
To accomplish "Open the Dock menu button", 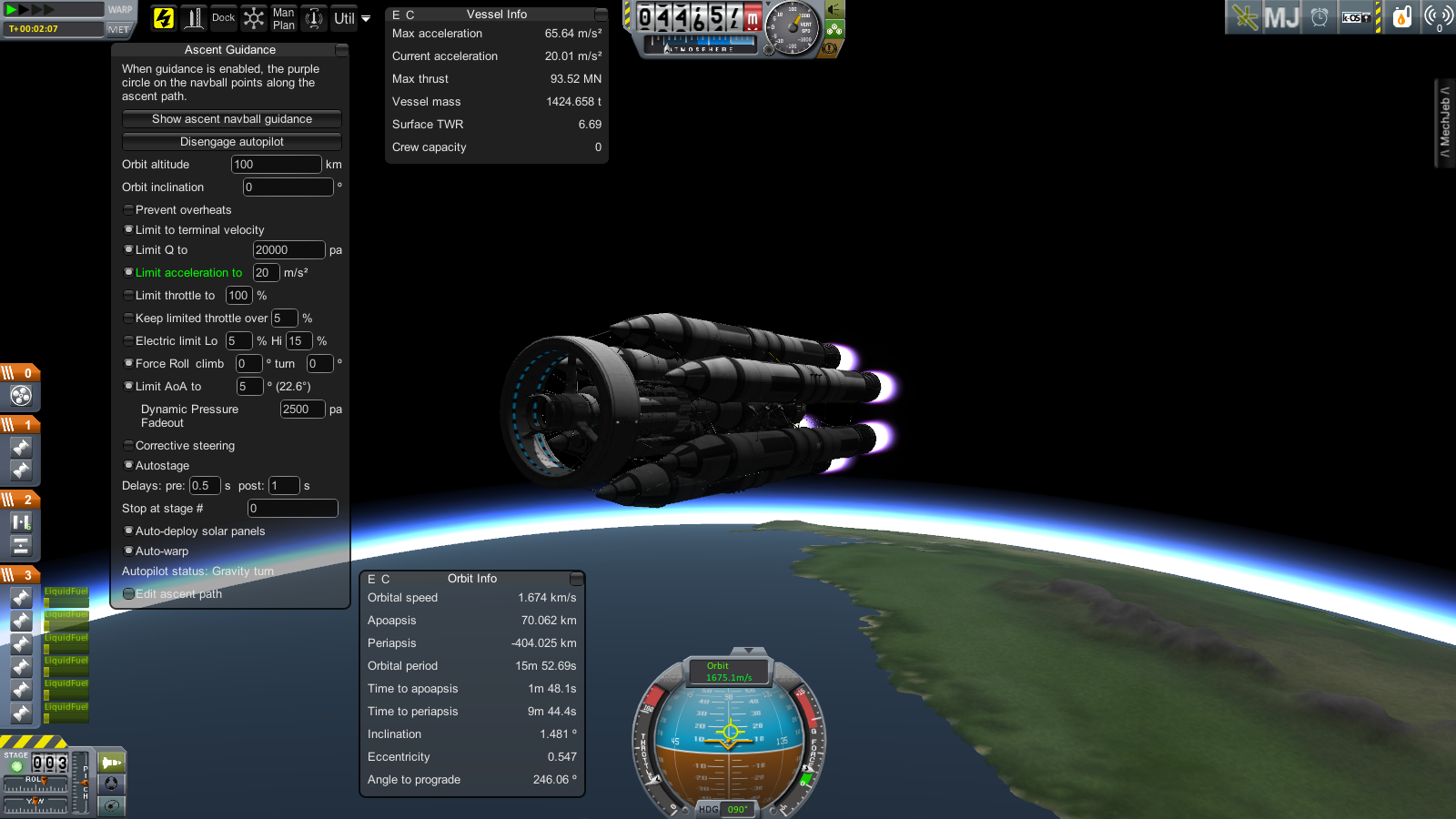I will 223,18.
